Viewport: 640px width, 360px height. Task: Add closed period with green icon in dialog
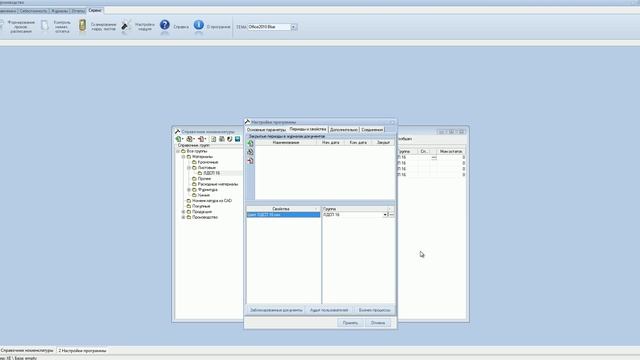(251, 144)
